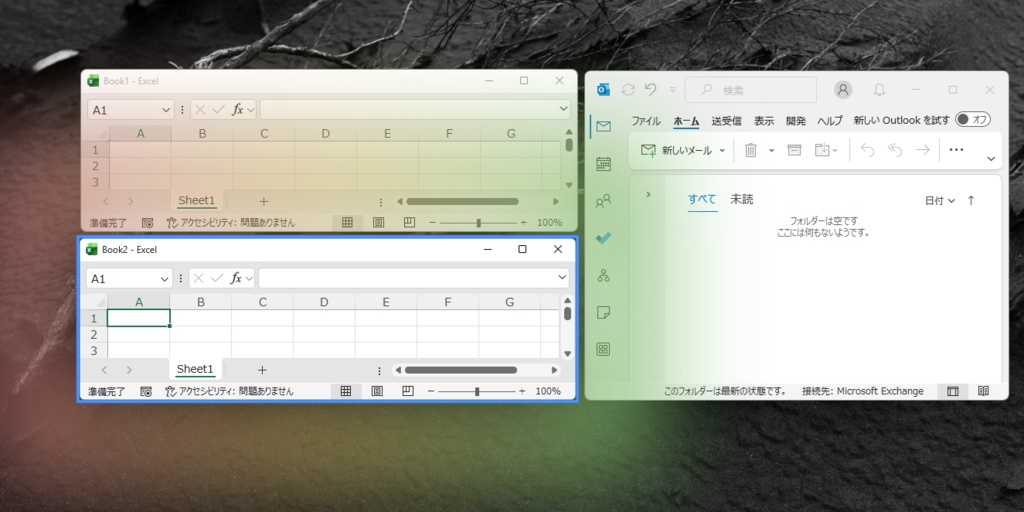The height and width of the screenshot is (512, 1024).
Task: Expand Name Box dropdown in Book1
Action: (x=166, y=110)
